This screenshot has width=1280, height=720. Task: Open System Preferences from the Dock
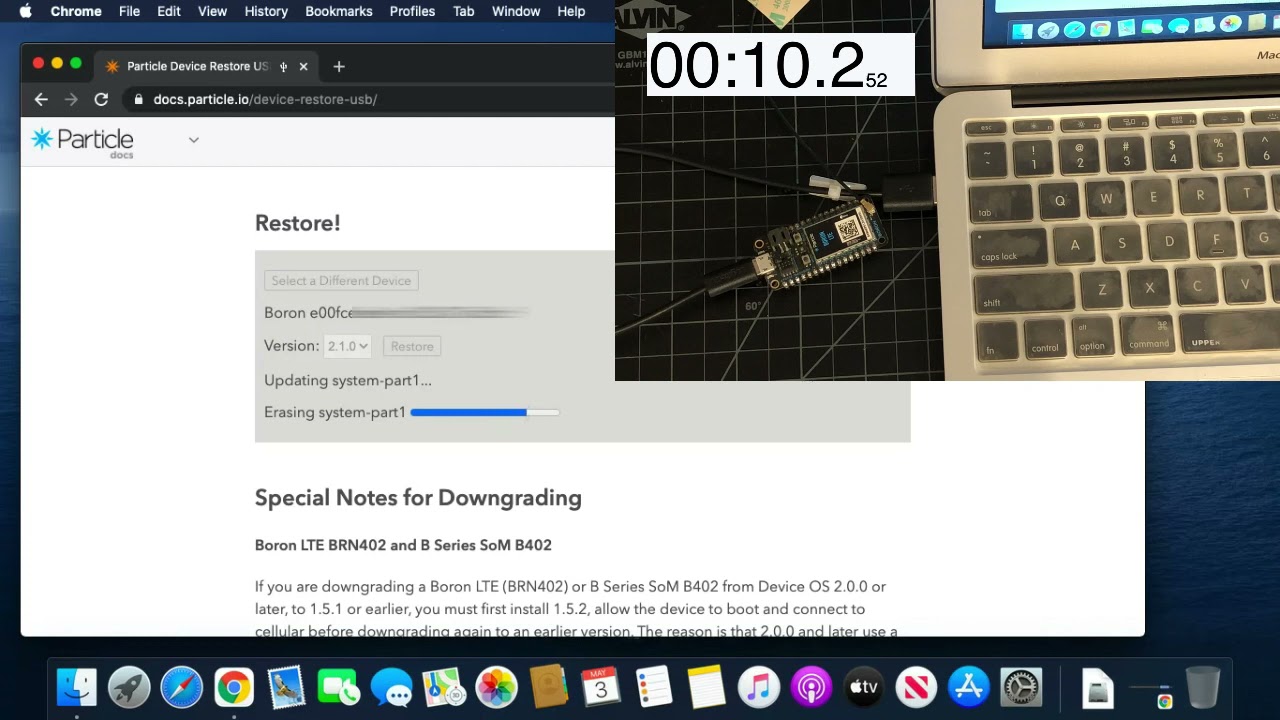[x=1020, y=688]
